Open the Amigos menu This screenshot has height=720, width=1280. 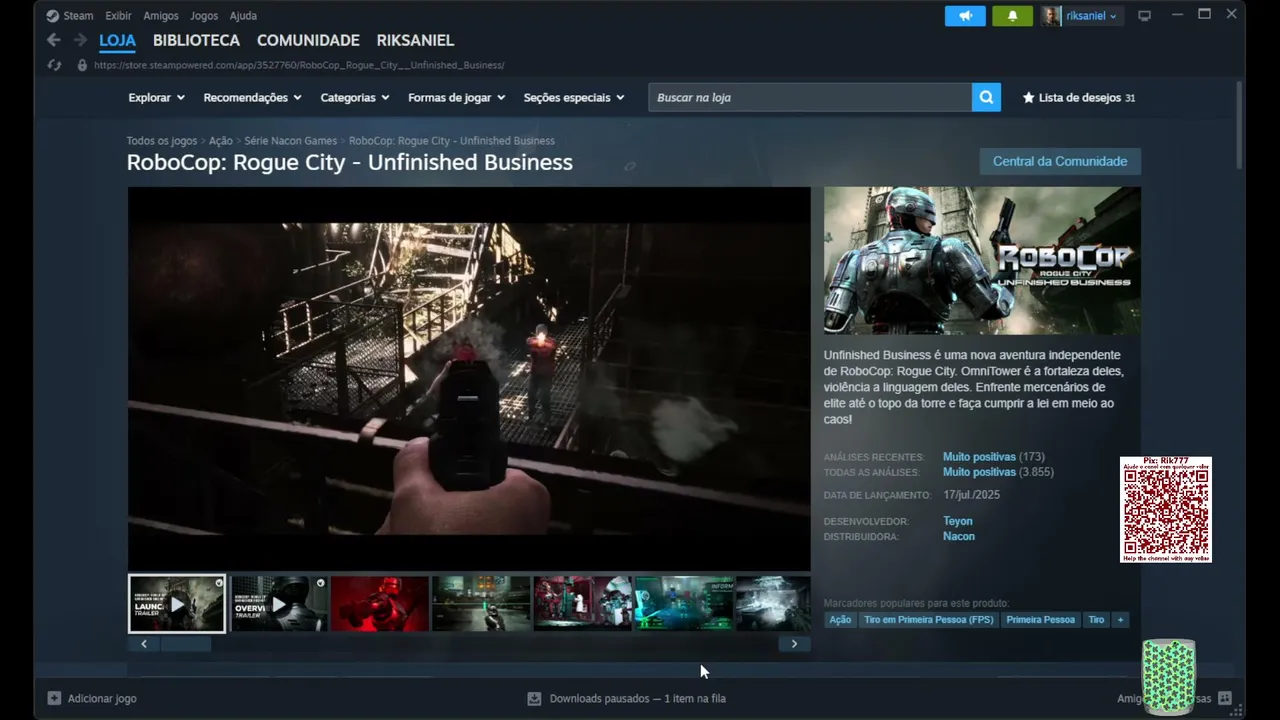[x=161, y=16]
